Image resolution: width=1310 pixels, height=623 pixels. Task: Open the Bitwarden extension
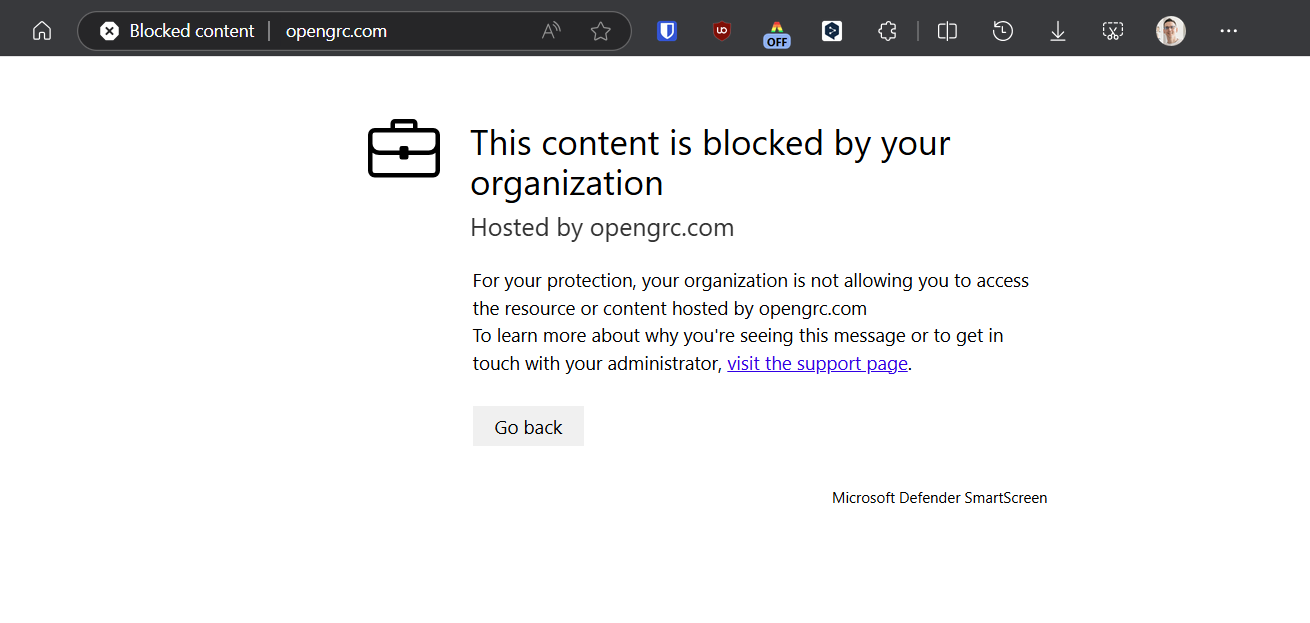[667, 31]
